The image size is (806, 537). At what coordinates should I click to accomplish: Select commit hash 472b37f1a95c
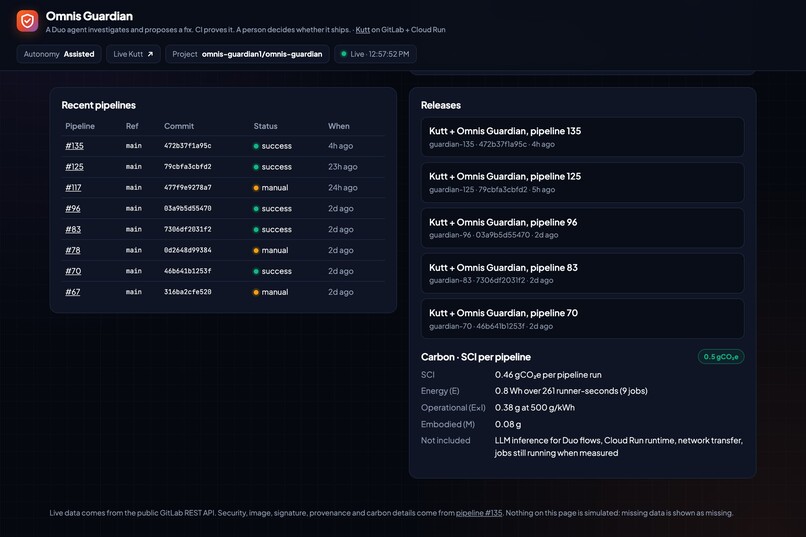click(x=188, y=146)
